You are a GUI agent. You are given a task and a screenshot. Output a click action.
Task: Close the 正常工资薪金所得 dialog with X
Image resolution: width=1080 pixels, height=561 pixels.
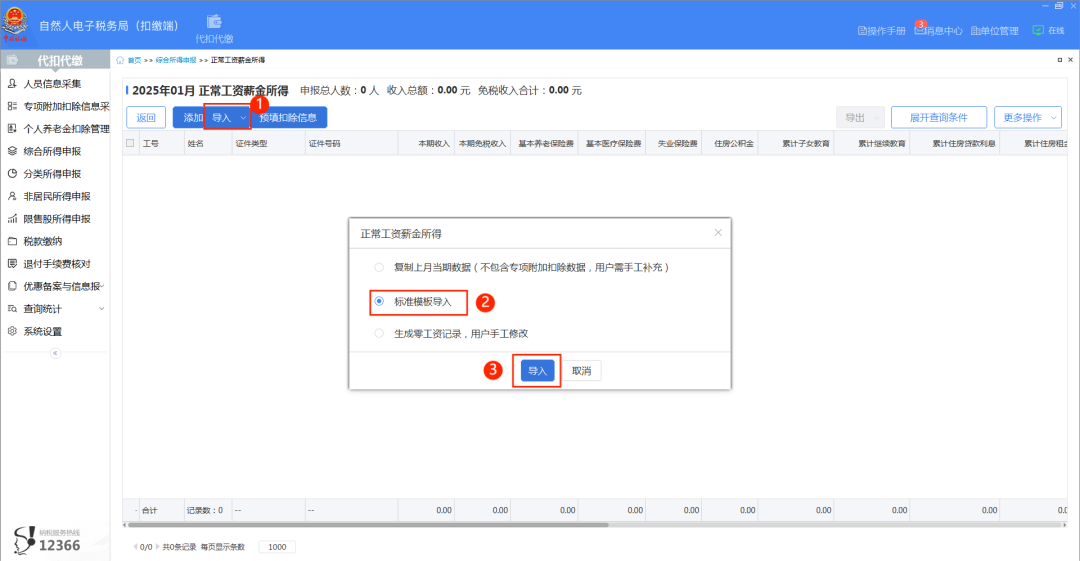[717, 233]
